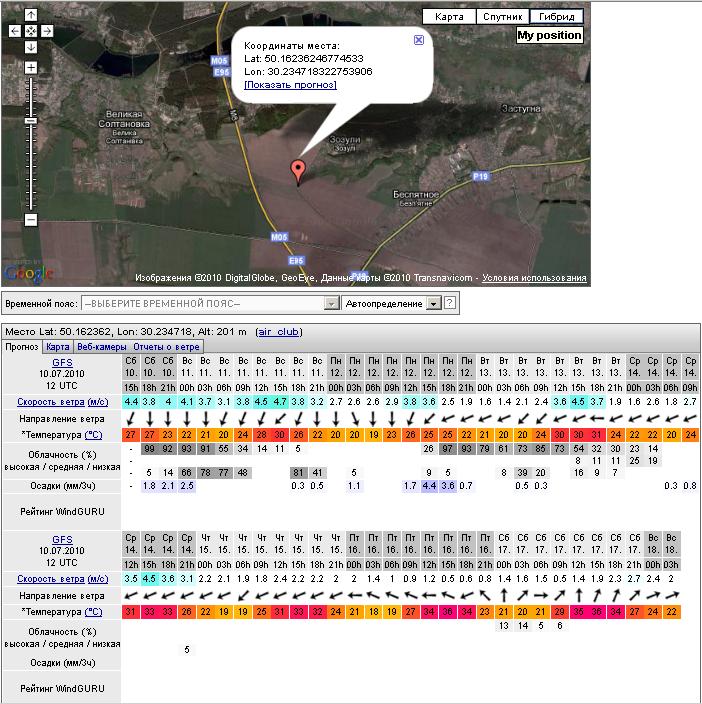This screenshot has width=702, height=704.
Task: Pan the map right with arrow
Action: (x=47, y=31)
